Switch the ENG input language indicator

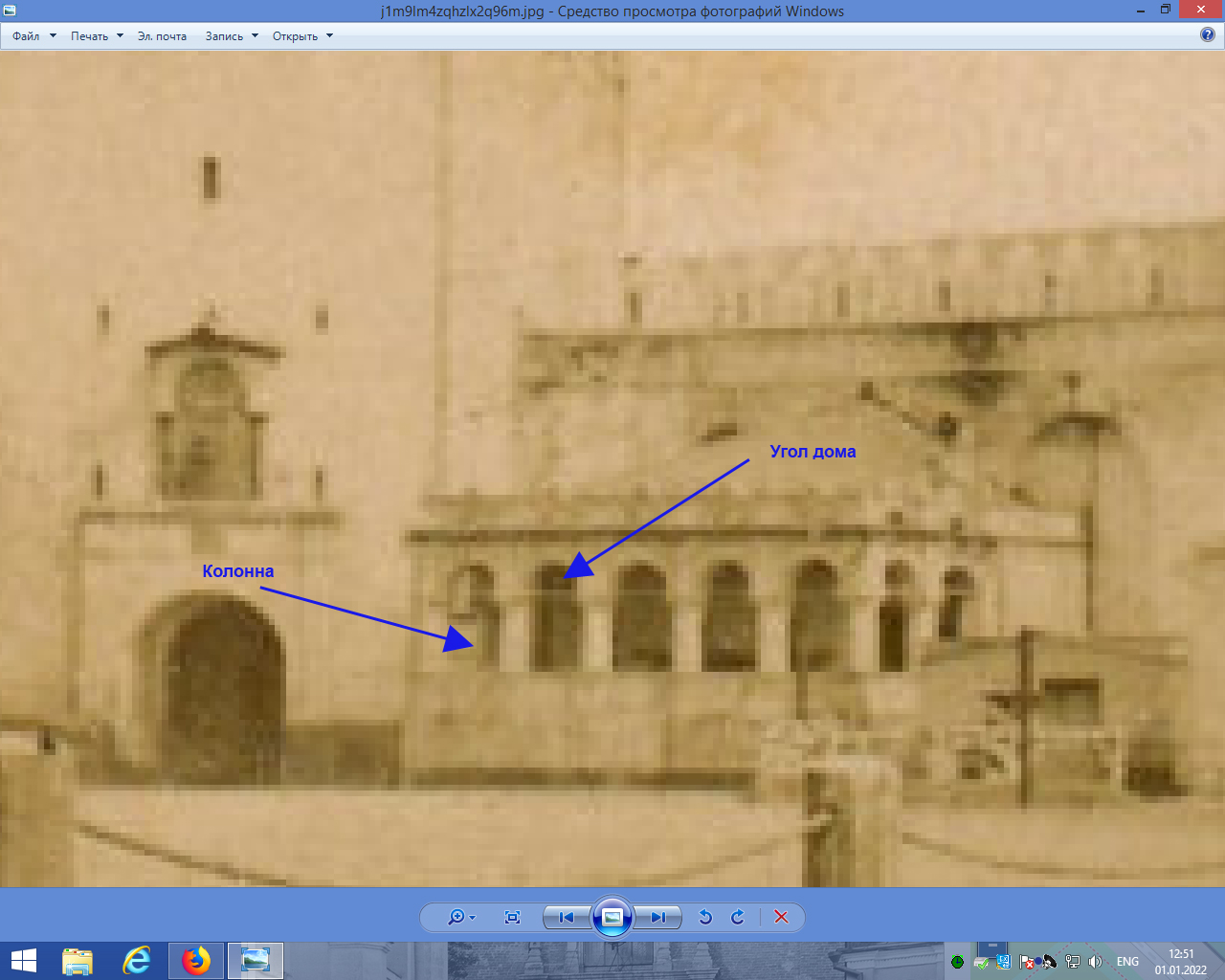tap(1127, 962)
